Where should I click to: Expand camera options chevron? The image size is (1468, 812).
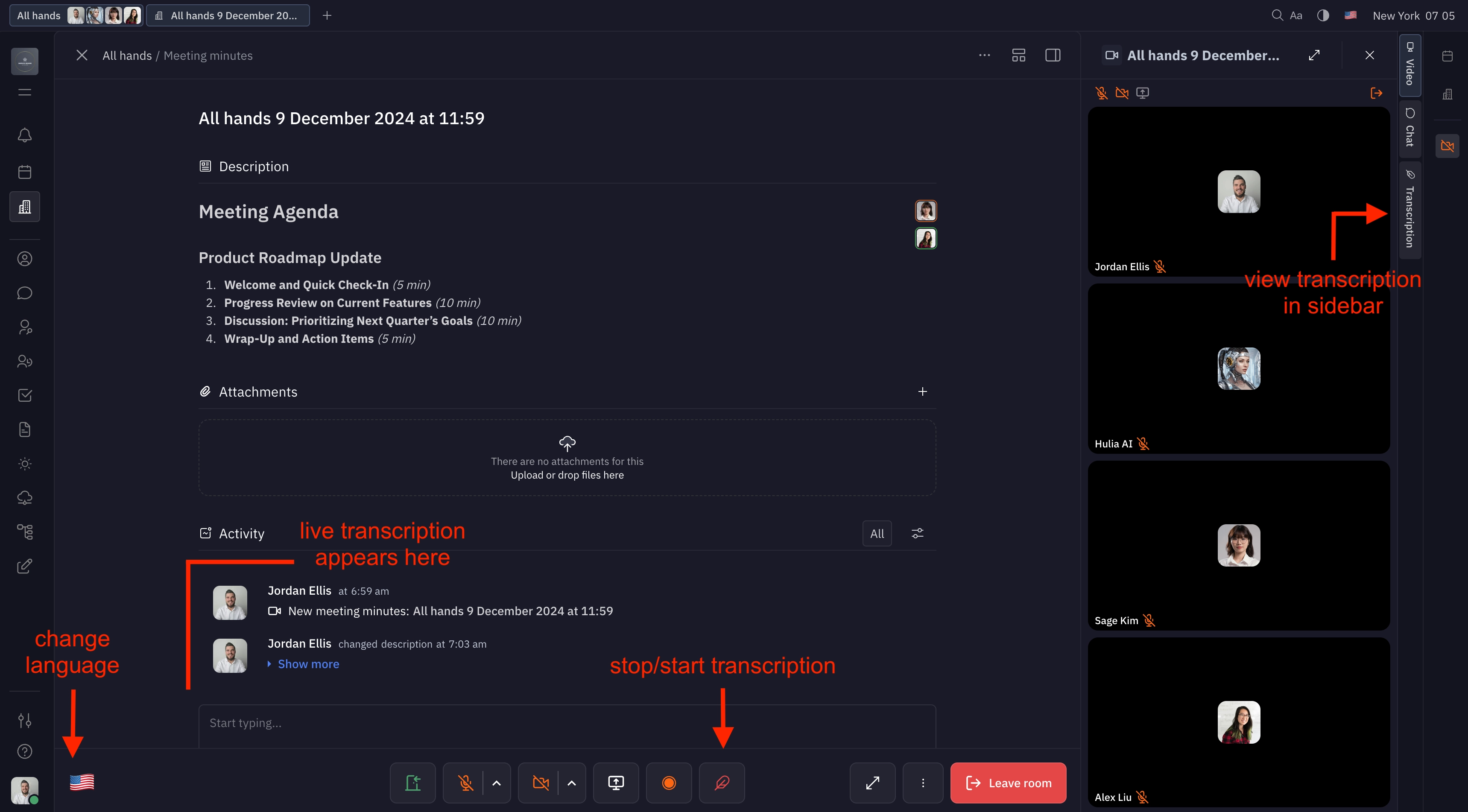tap(572, 783)
